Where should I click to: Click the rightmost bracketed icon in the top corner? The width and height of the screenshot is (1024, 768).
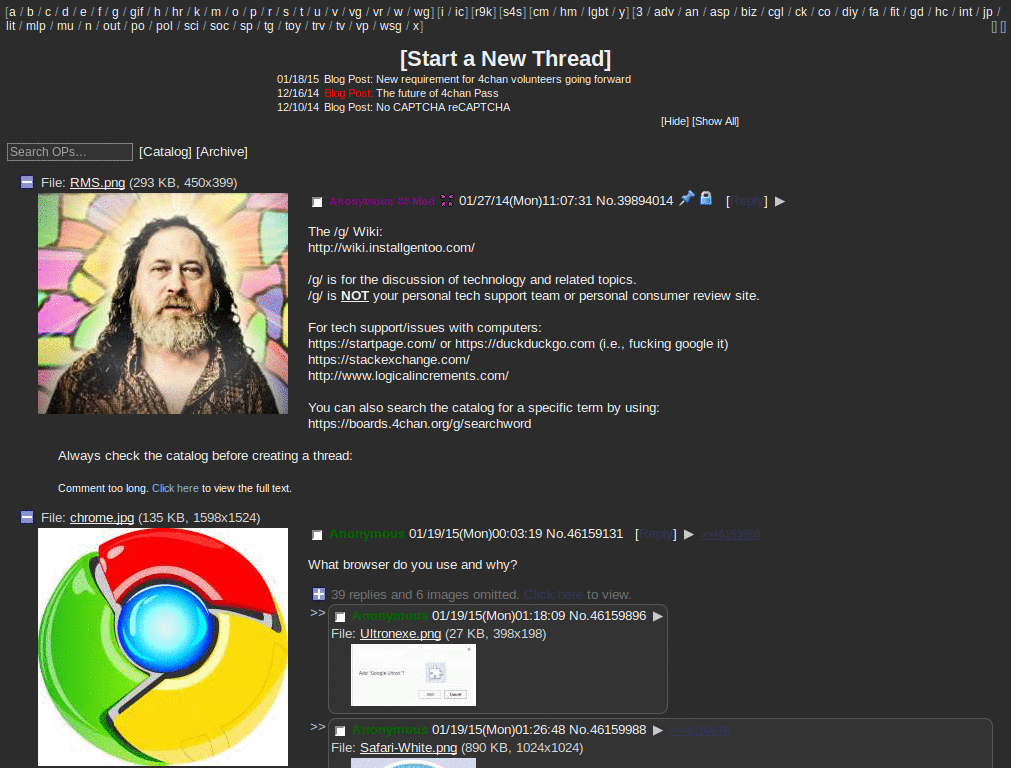[1001, 27]
